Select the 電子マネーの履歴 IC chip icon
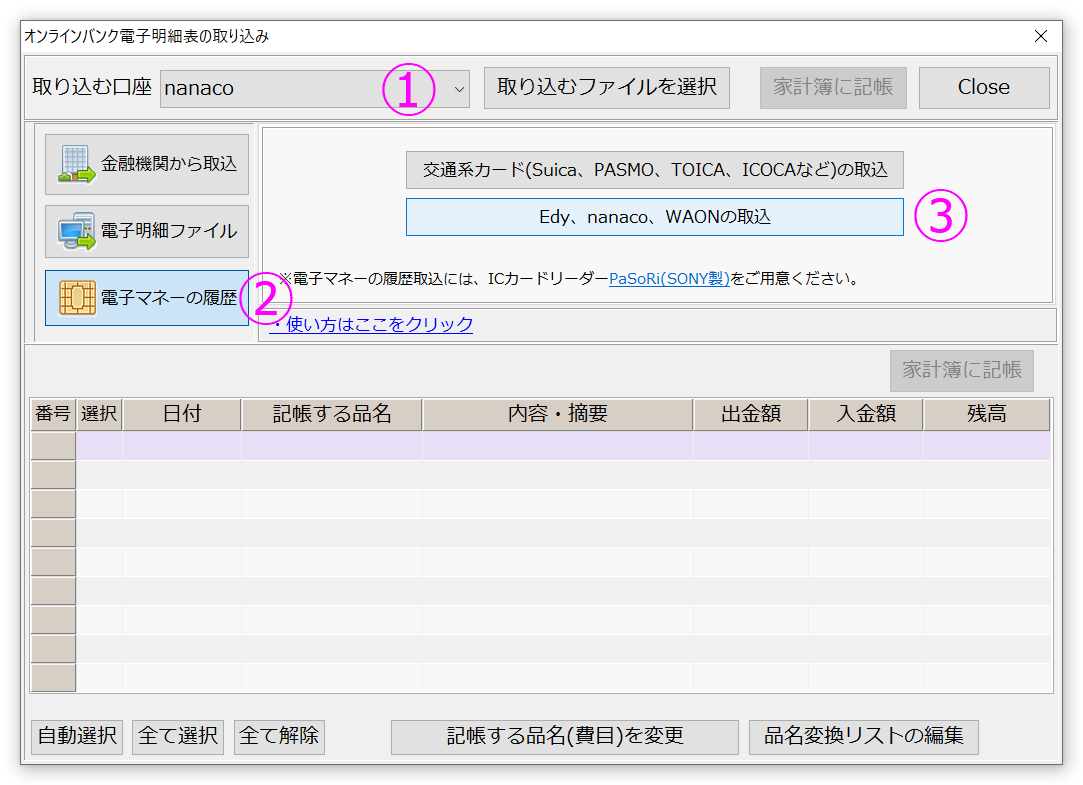This screenshot has height=785, width=1083. click(146, 298)
